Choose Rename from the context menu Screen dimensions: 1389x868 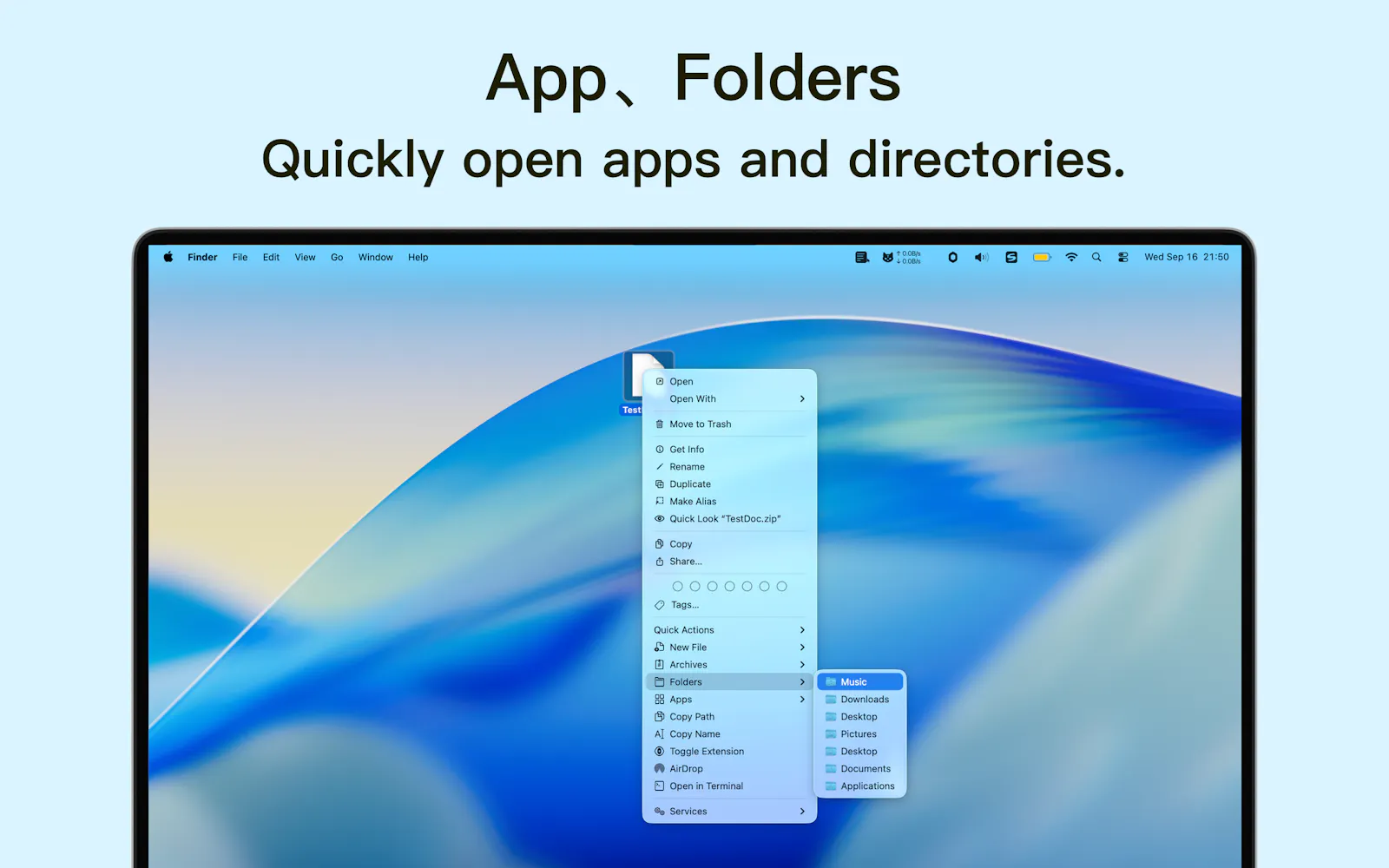point(729,467)
